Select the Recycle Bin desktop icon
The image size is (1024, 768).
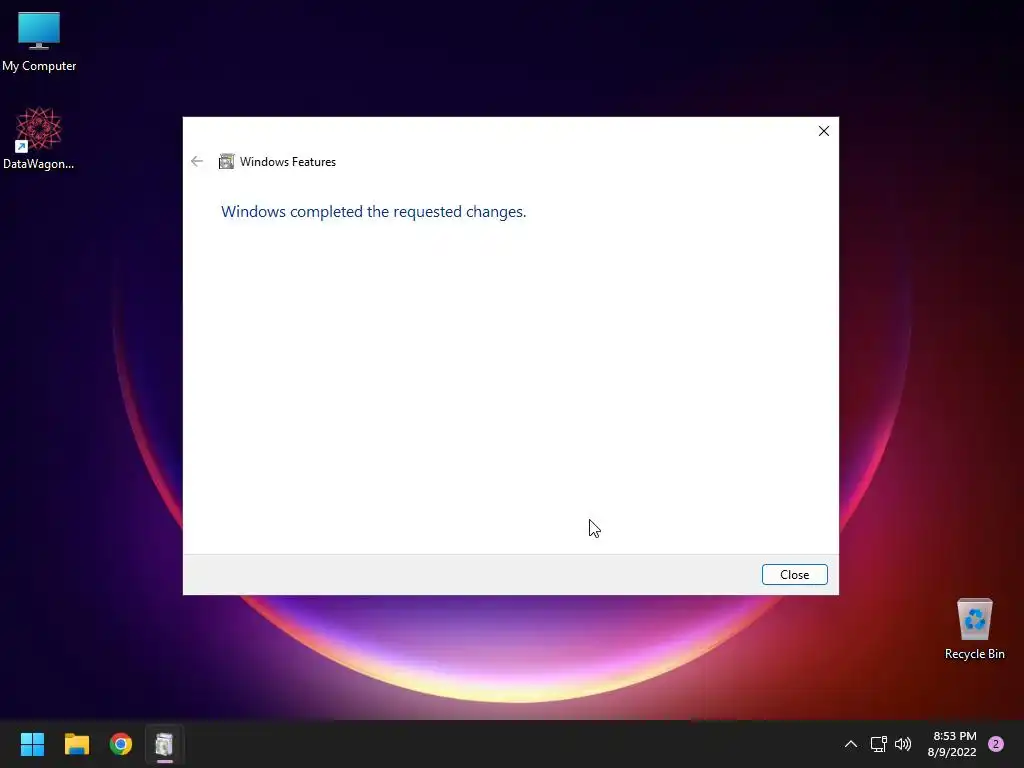(x=974, y=630)
